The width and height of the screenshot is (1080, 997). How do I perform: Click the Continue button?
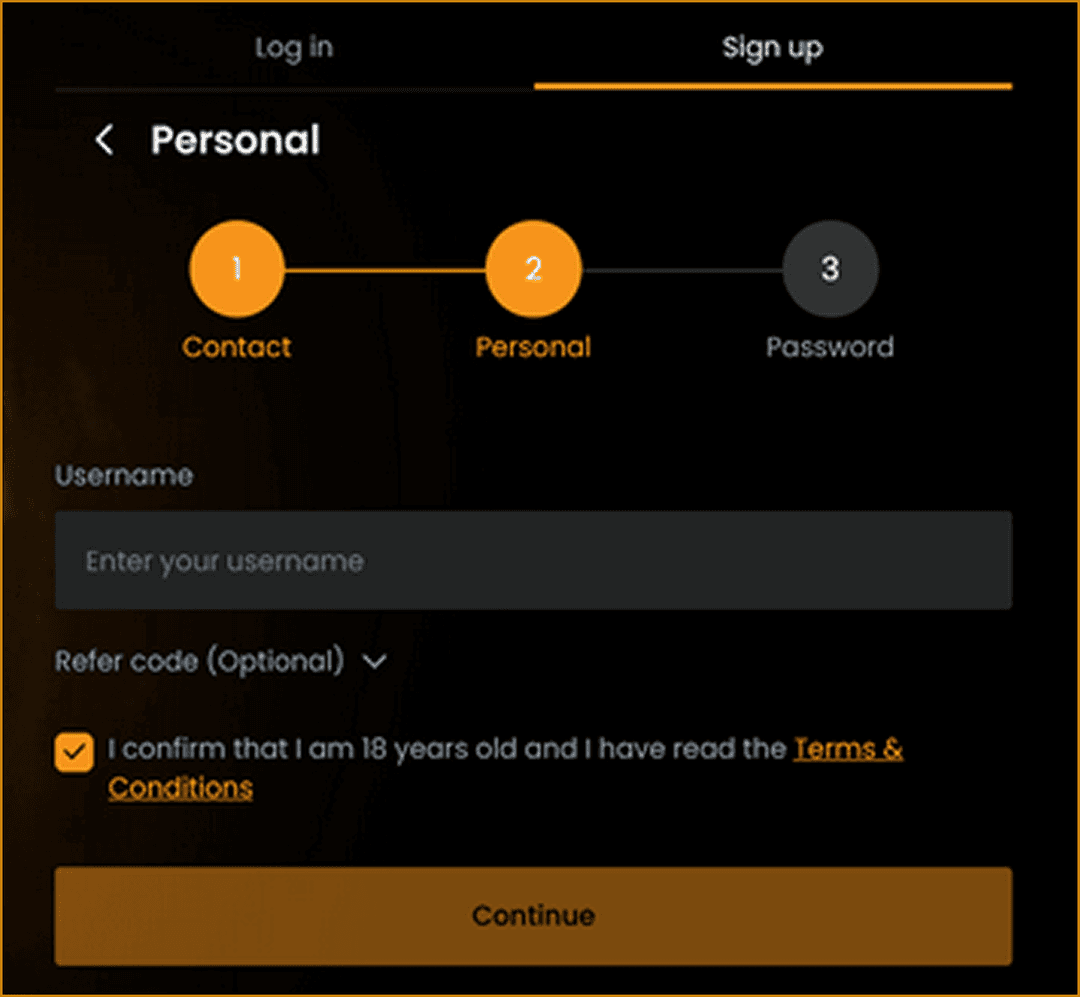(534, 916)
